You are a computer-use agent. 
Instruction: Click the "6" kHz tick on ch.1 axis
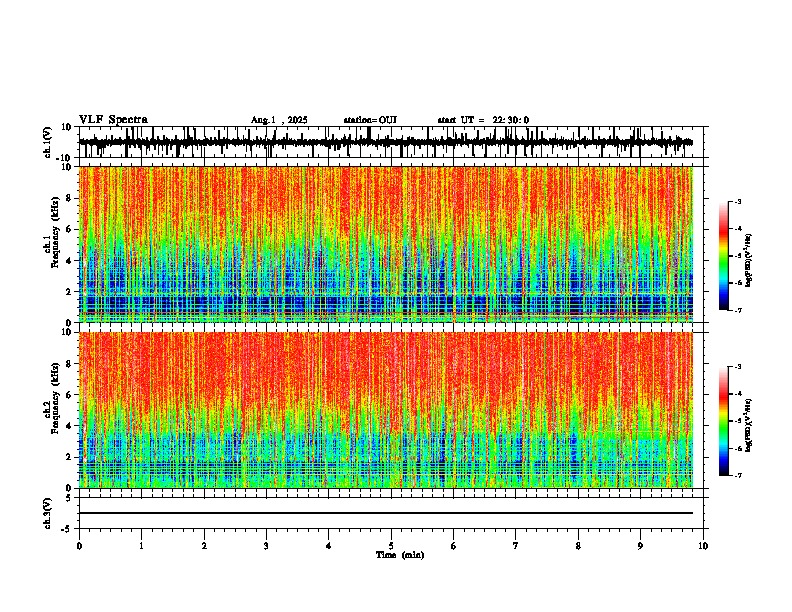click(x=69, y=229)
